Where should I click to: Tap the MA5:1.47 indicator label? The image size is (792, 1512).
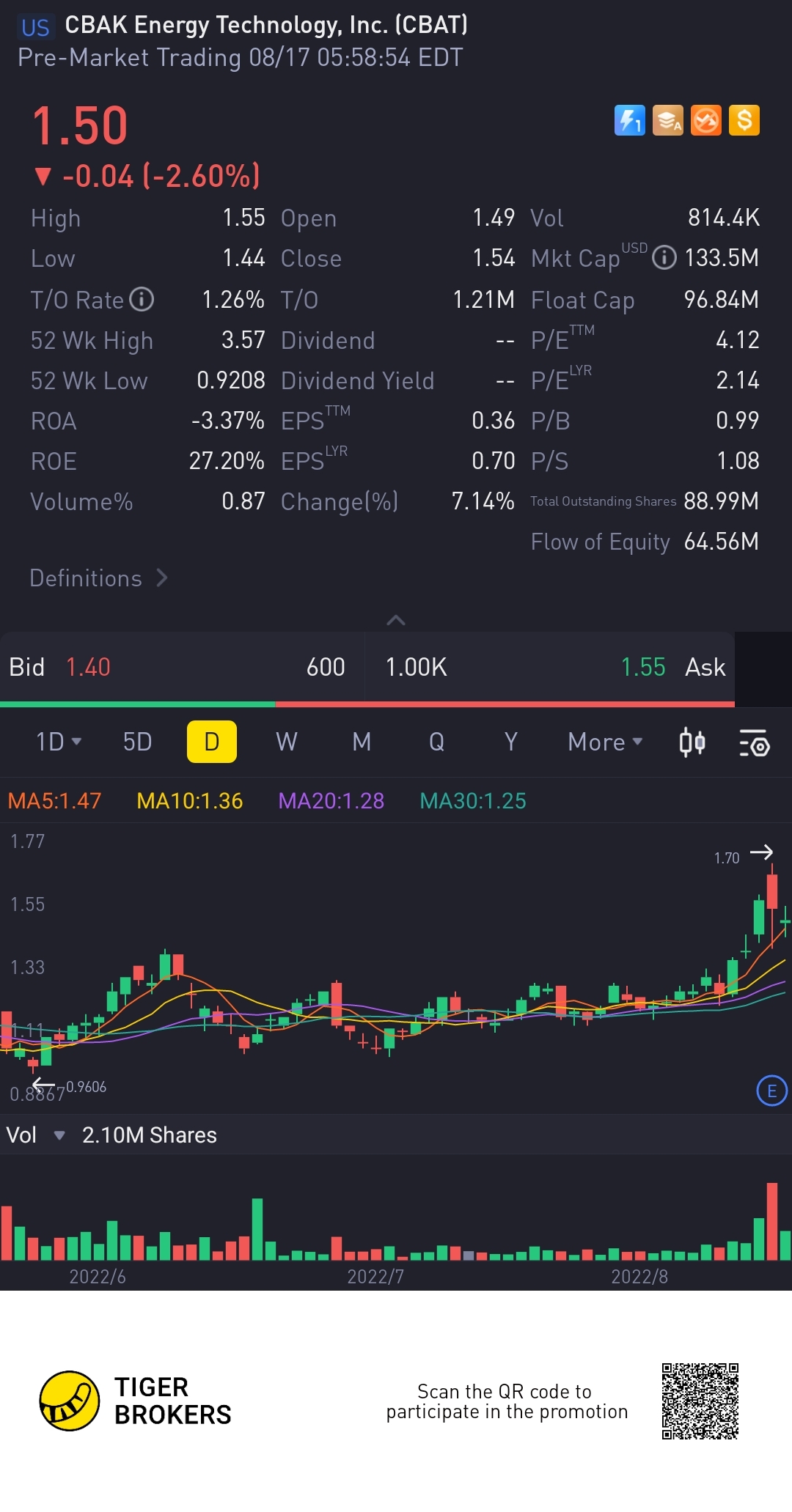[54, 800]
